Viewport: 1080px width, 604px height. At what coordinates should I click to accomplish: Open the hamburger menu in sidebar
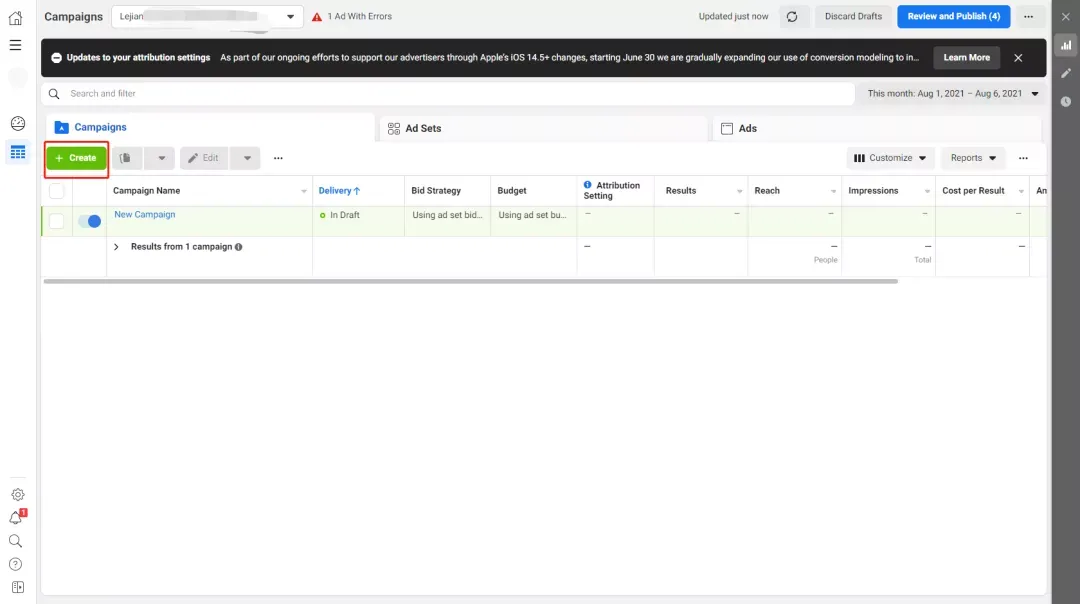15,45
